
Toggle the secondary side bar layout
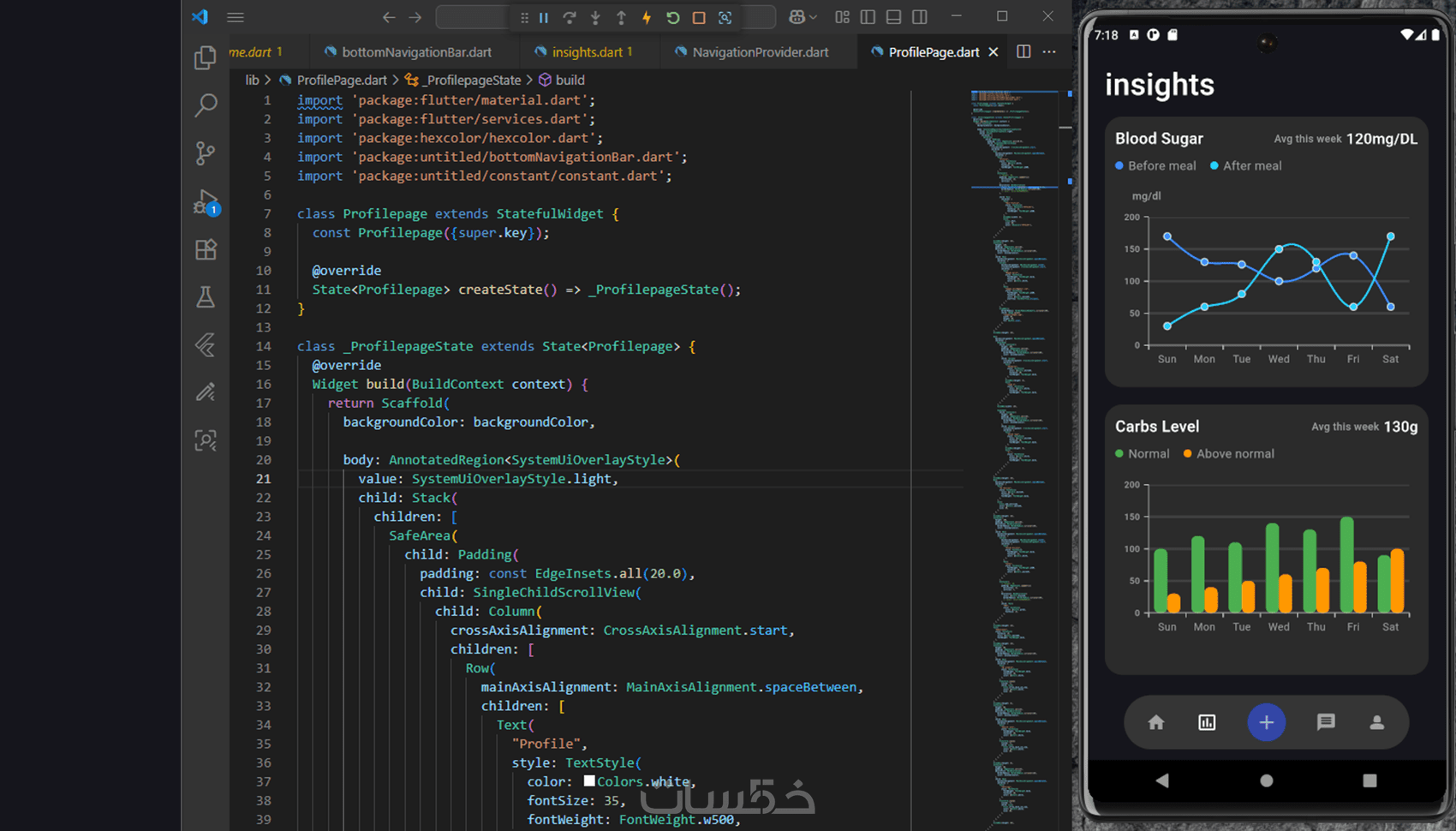coord(920,17)
